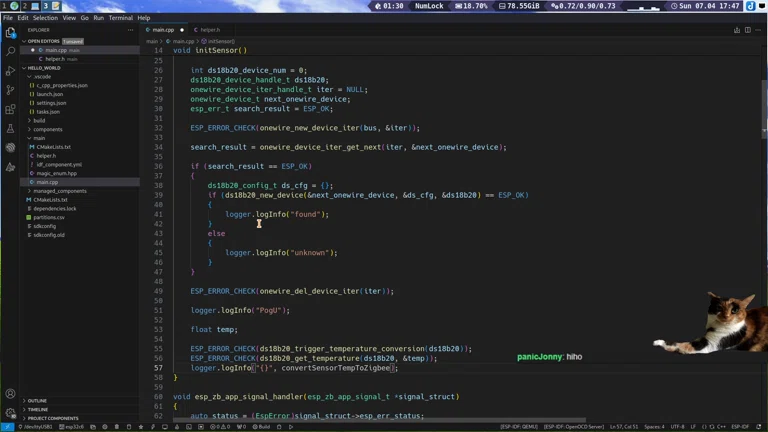The width and height of the screenshot is (768, 432).
Task: Expand the OUTLINE section
Action: (37, 401)
